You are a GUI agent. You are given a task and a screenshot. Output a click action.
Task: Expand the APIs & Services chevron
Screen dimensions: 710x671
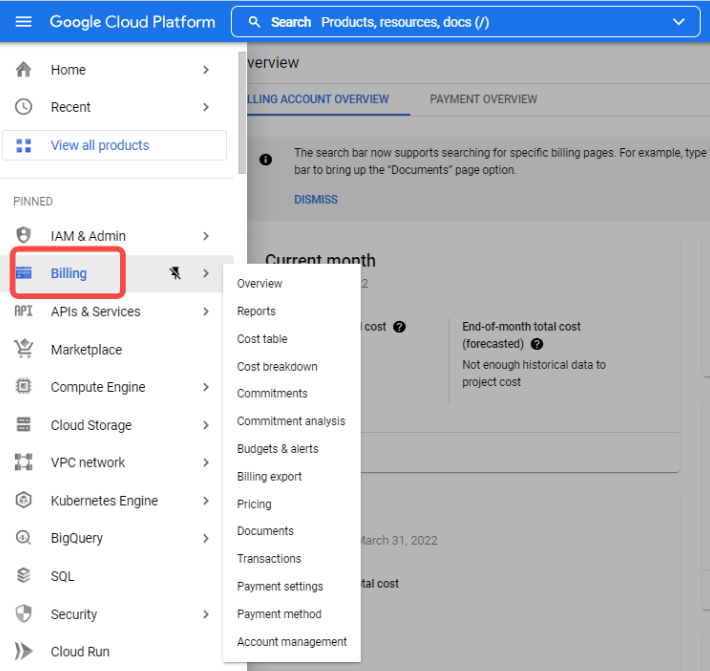tap(206, 312)
